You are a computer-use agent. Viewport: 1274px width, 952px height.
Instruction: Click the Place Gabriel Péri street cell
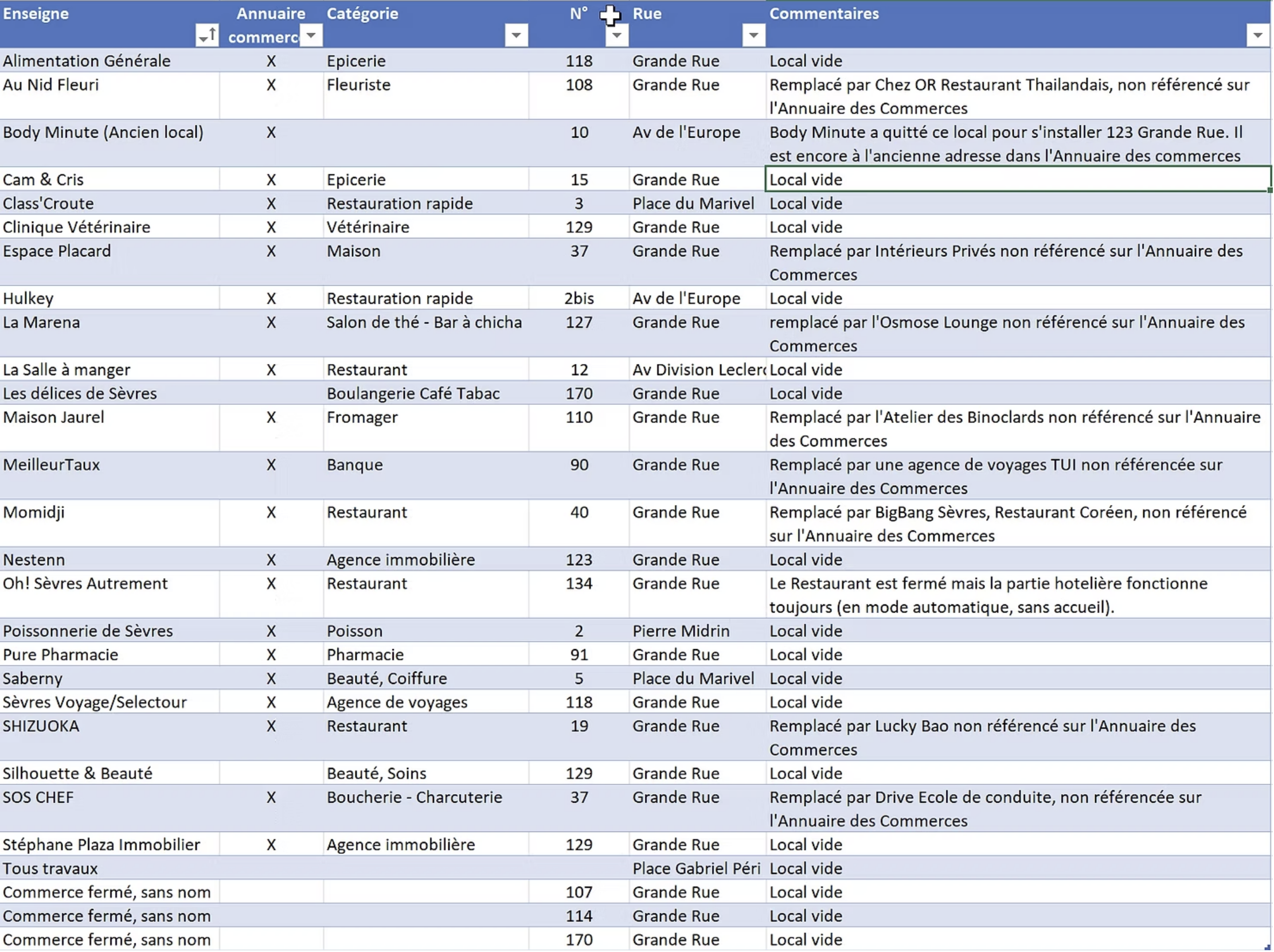click(696, 868)
